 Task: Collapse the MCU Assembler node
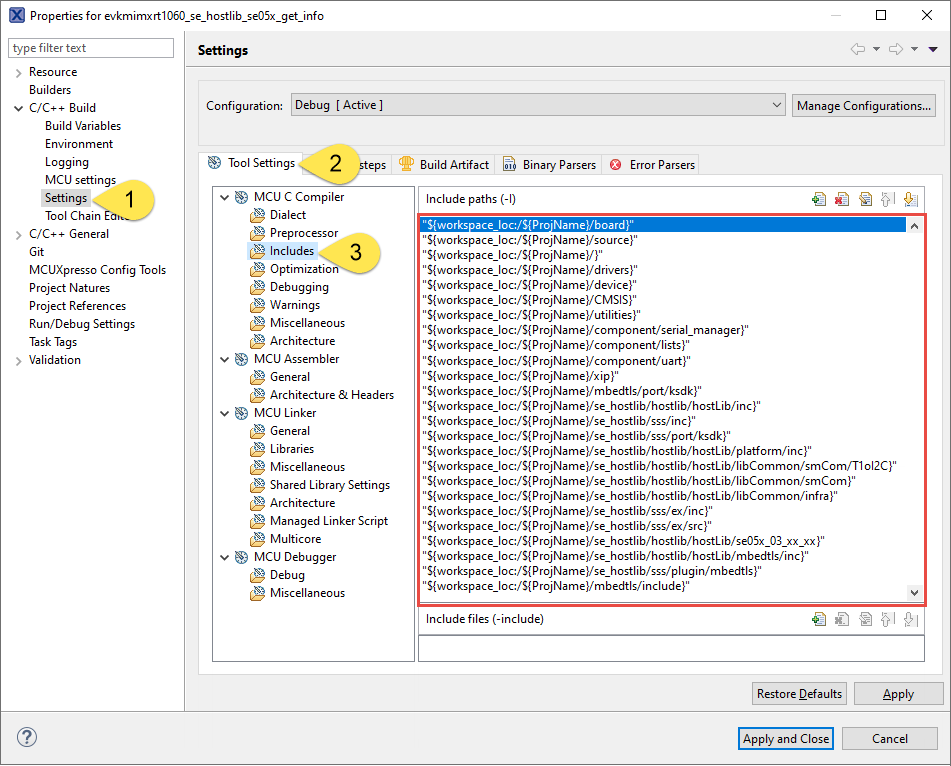point(224,359)
